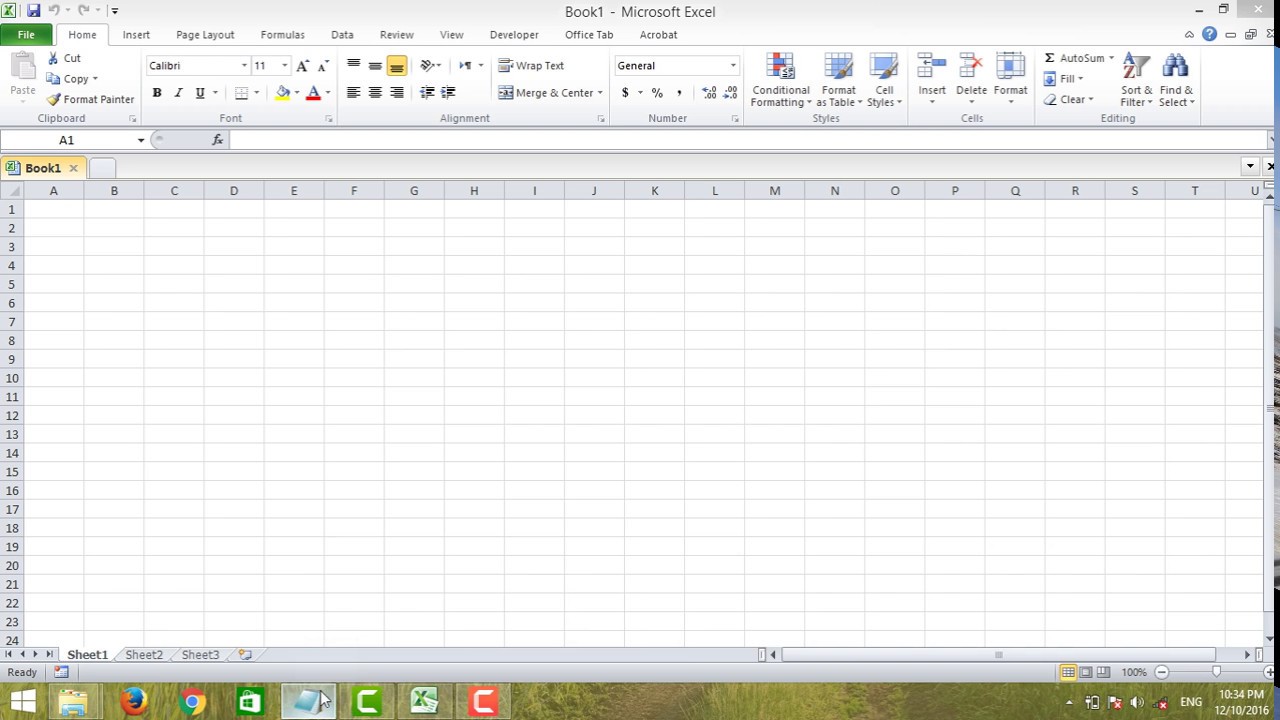
Task: Select the Sheet3 tab
Action: pyautogui.click(x=200, y=655)
